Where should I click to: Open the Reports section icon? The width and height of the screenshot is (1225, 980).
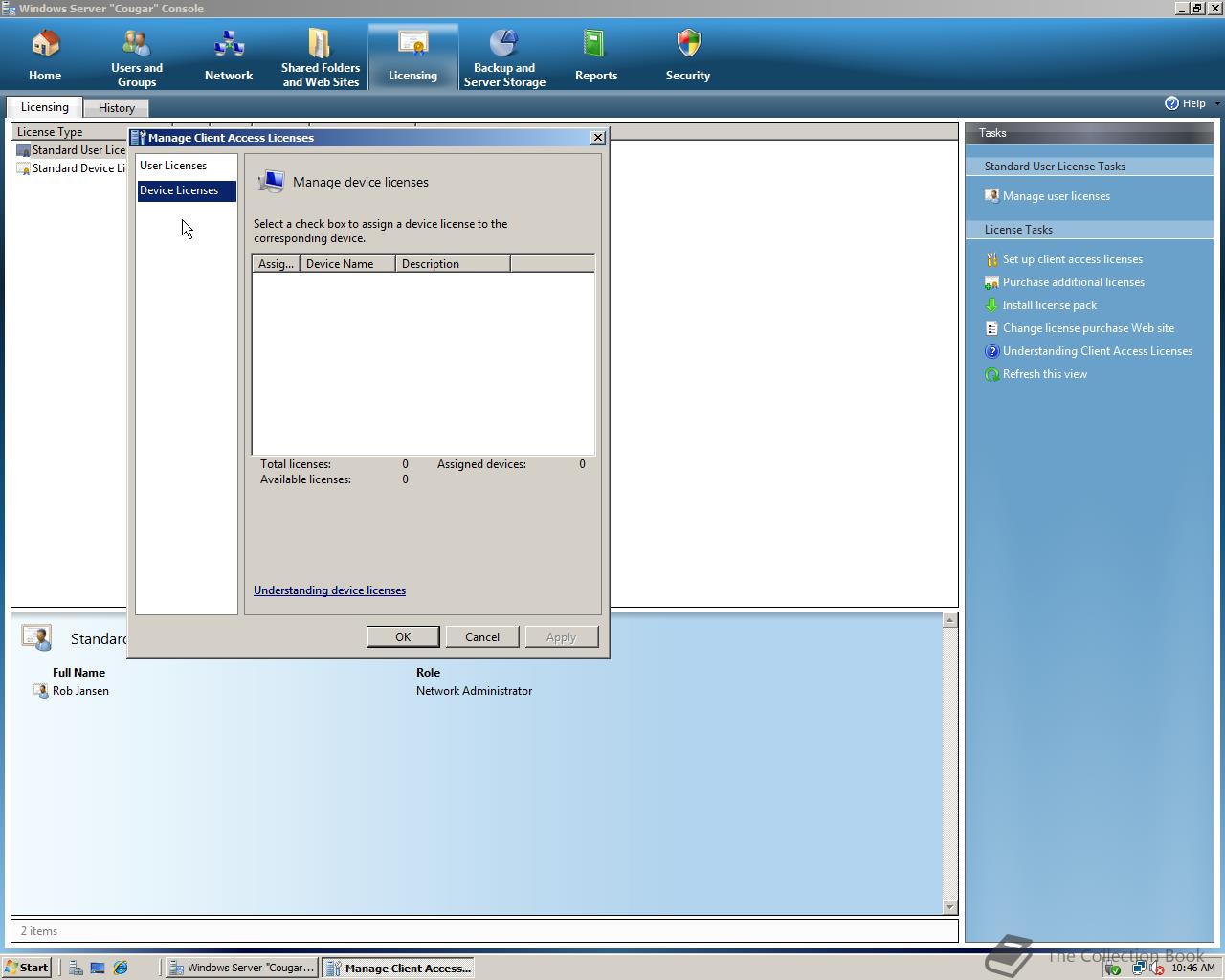595,44
